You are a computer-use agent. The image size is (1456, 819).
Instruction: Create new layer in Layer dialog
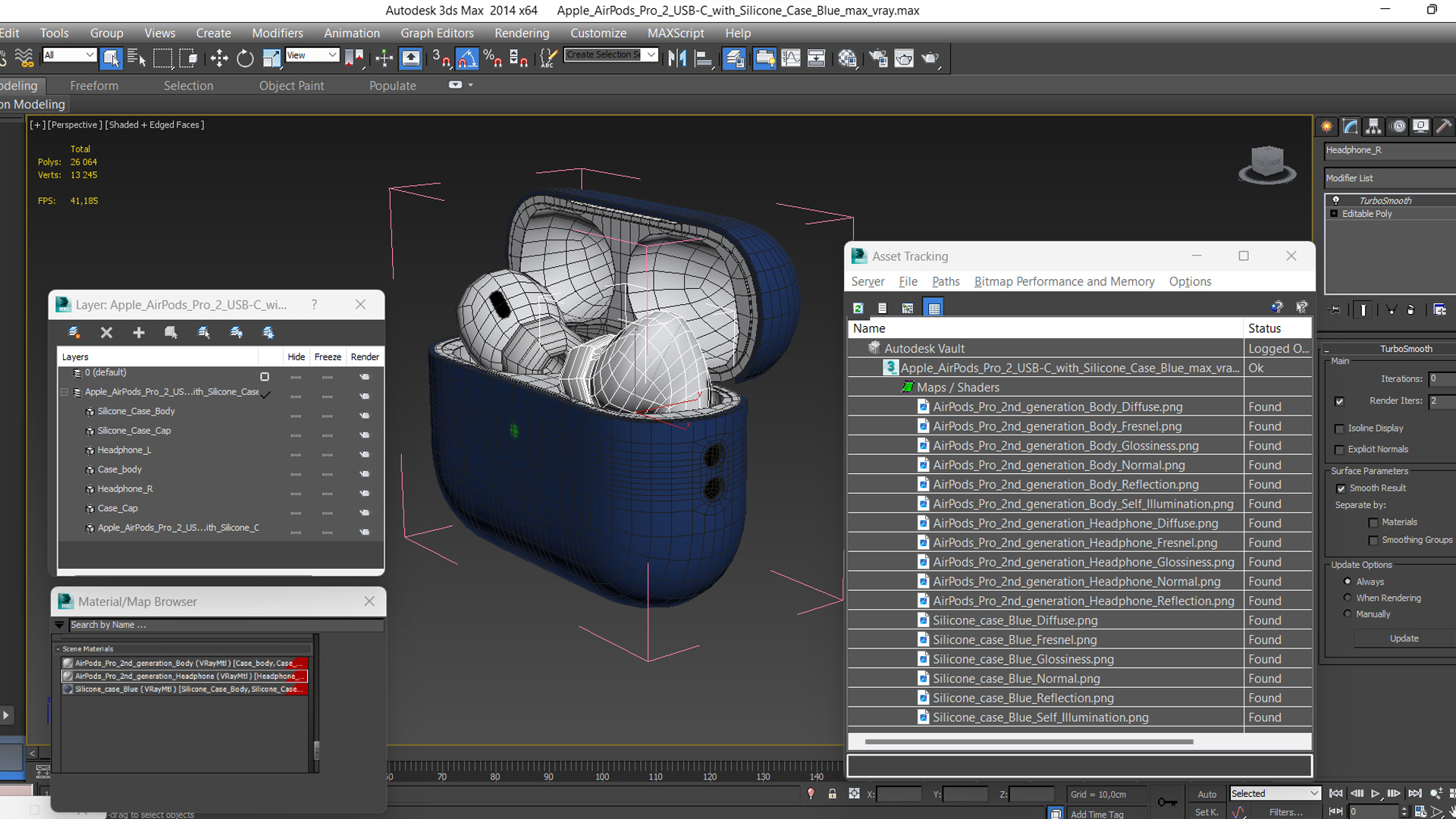click(74, 332)
